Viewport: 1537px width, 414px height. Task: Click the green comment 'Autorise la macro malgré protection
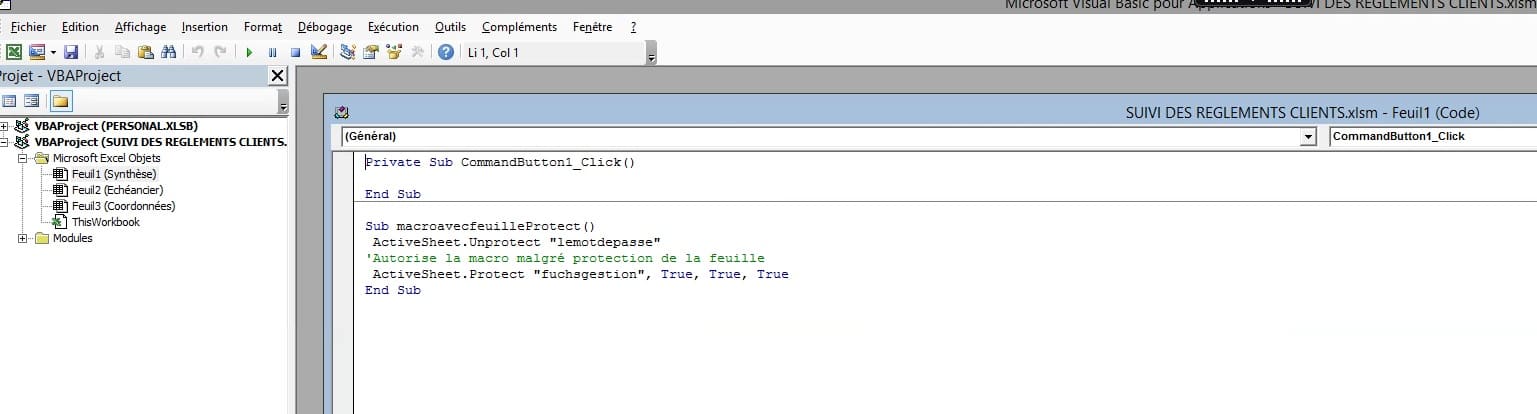click(x=565, y=258)
